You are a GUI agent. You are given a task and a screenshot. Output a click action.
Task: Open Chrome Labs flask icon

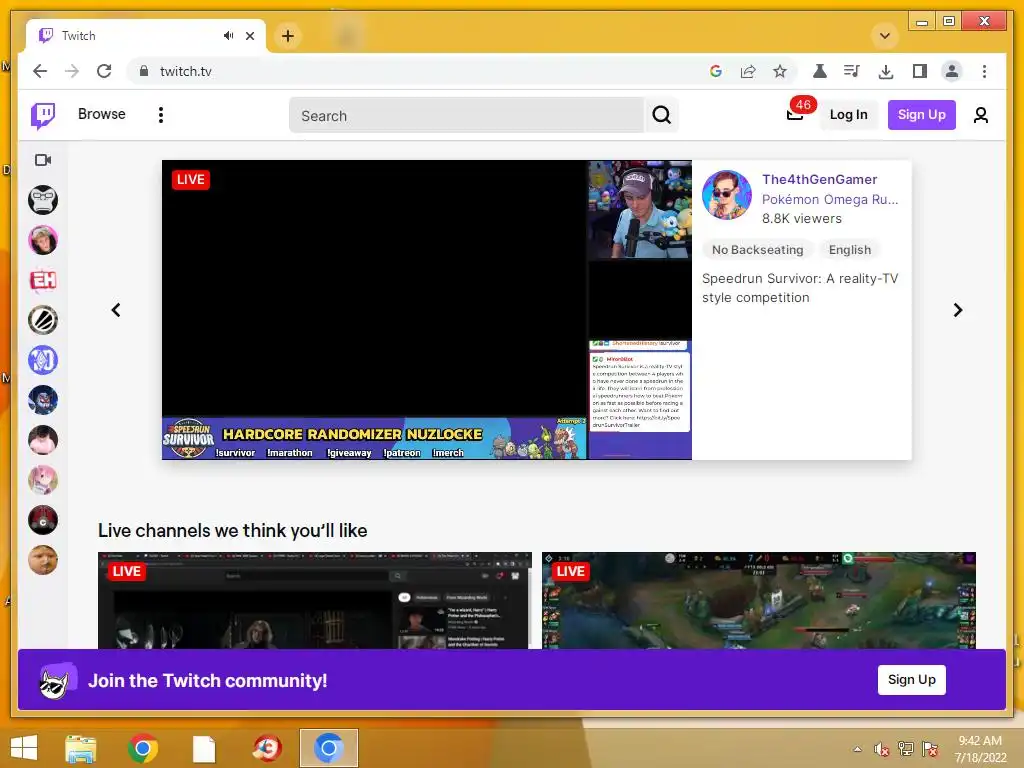pos(820,71)
